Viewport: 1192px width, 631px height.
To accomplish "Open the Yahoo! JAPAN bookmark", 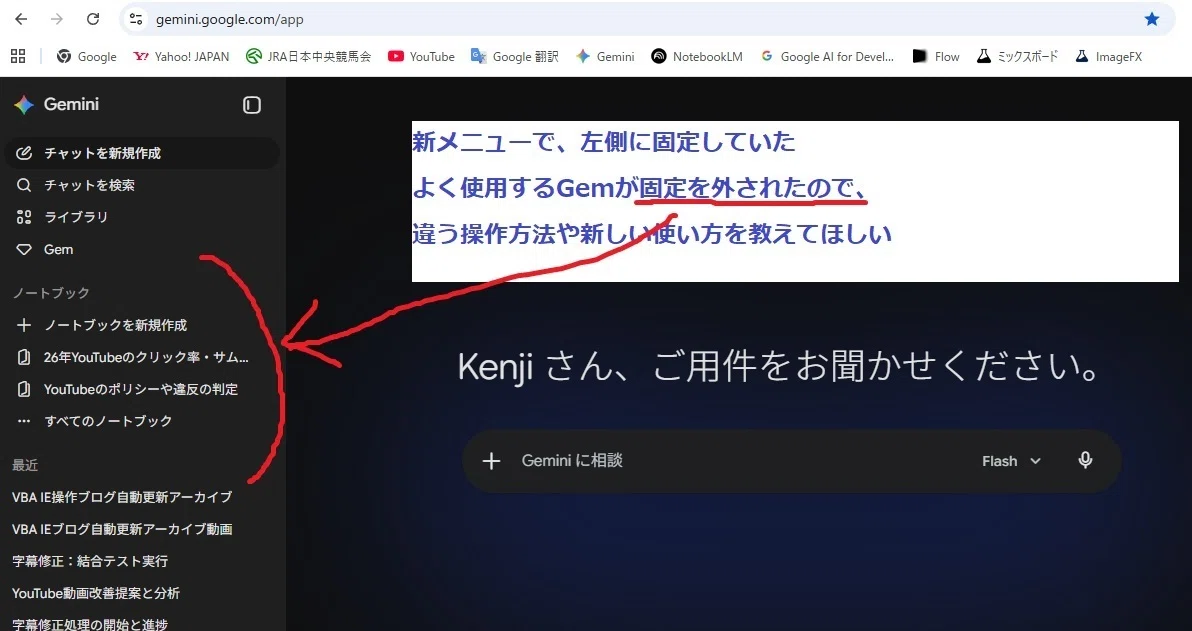I will pos(181,56).
